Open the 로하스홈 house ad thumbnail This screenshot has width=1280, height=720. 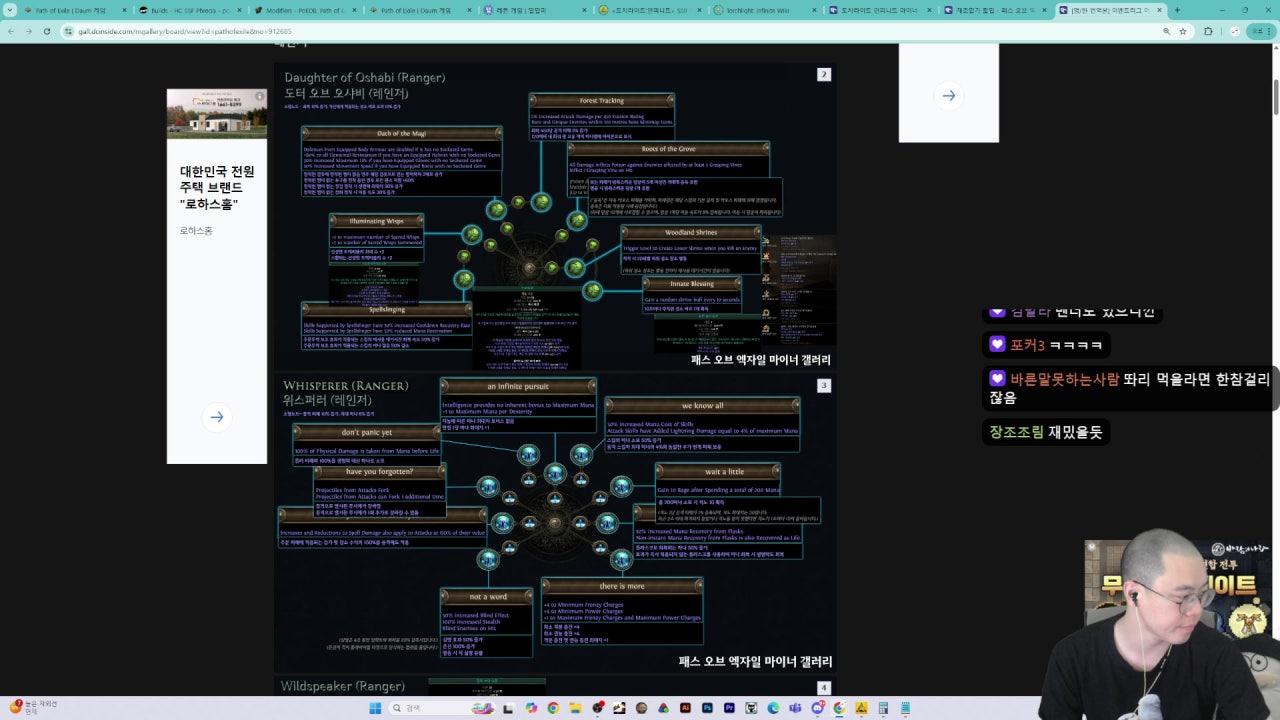(x=216, y=113)
